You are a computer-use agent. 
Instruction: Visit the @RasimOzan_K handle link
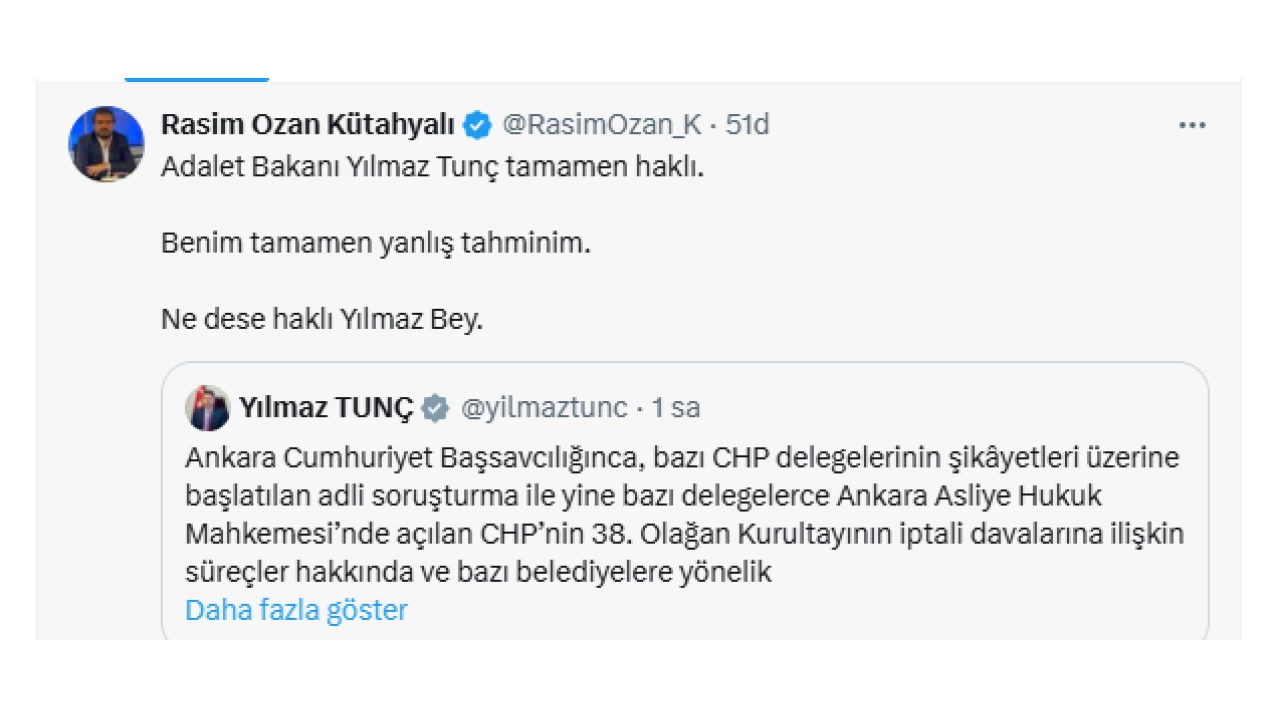click(x=600, y=125)
